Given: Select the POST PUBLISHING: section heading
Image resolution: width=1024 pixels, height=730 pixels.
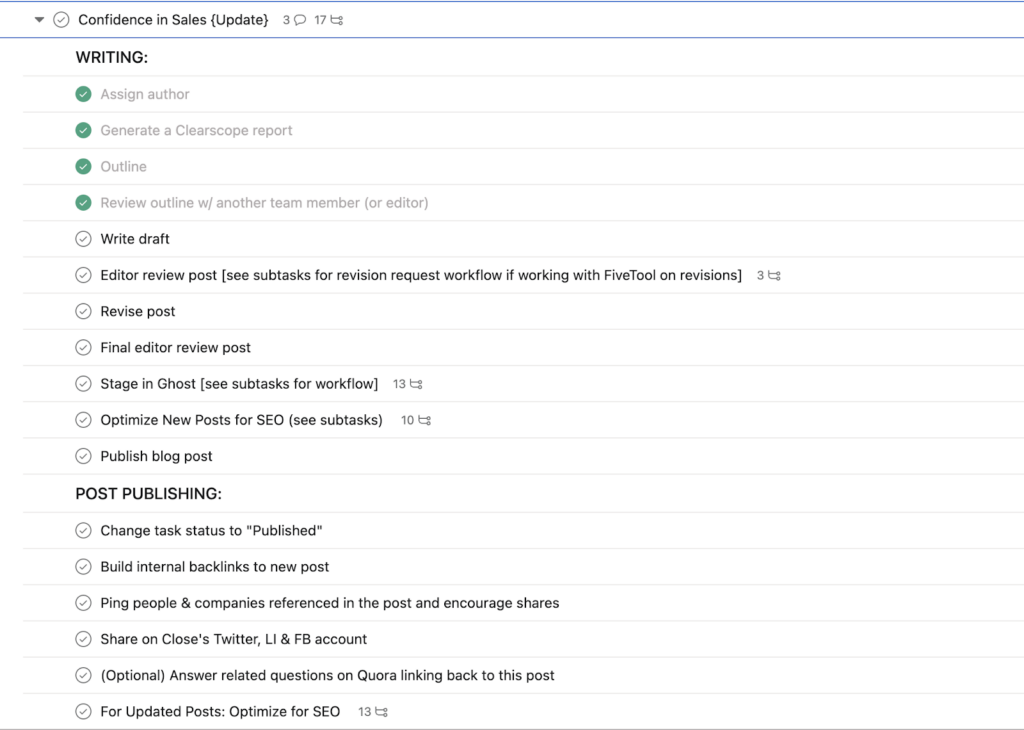Looking at the screenshot, I should 149,494.
